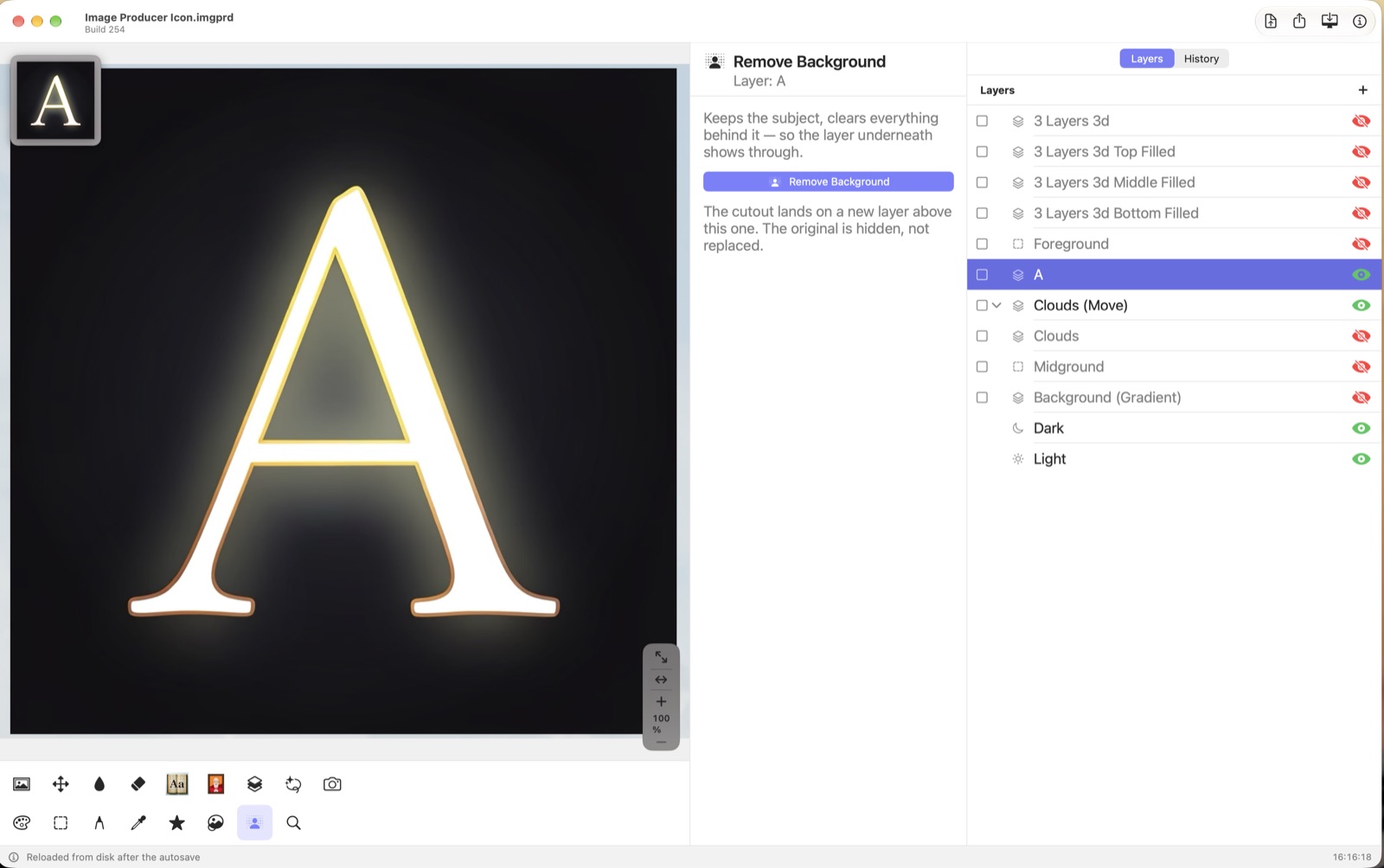Click the star shape tool

tap(177, 823)
